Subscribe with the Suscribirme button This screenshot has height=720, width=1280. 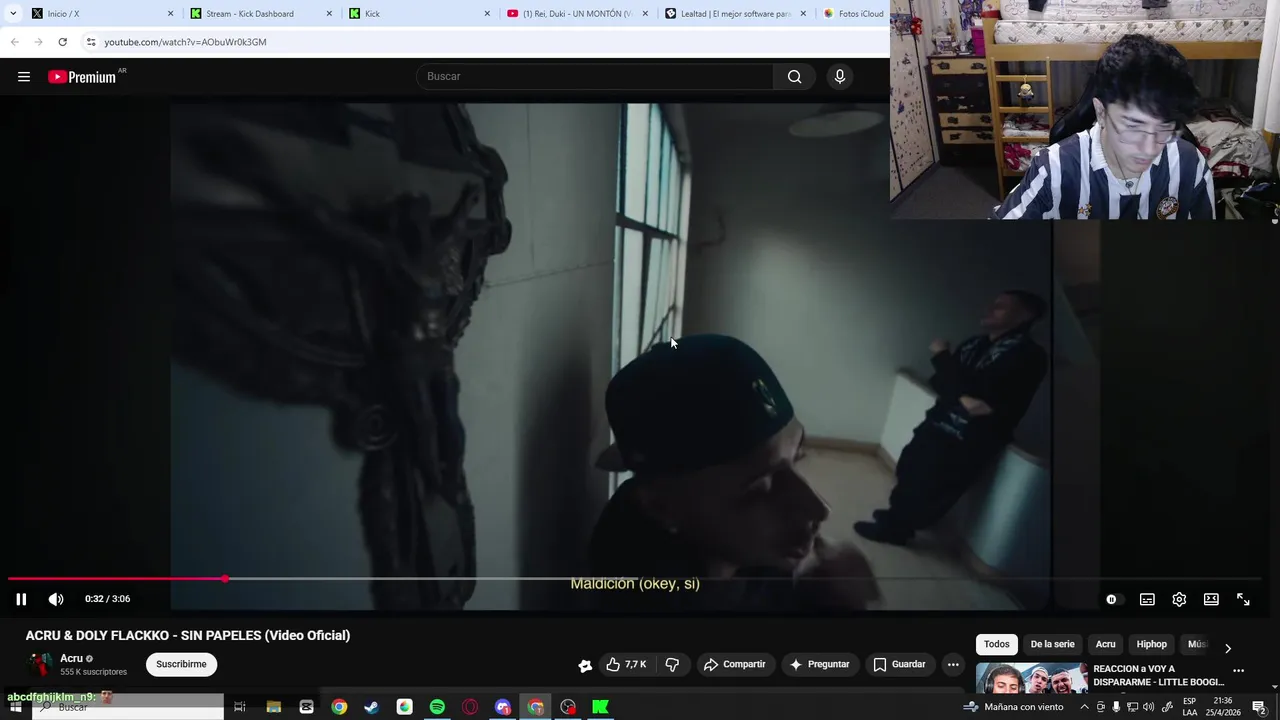click(181, 664)
